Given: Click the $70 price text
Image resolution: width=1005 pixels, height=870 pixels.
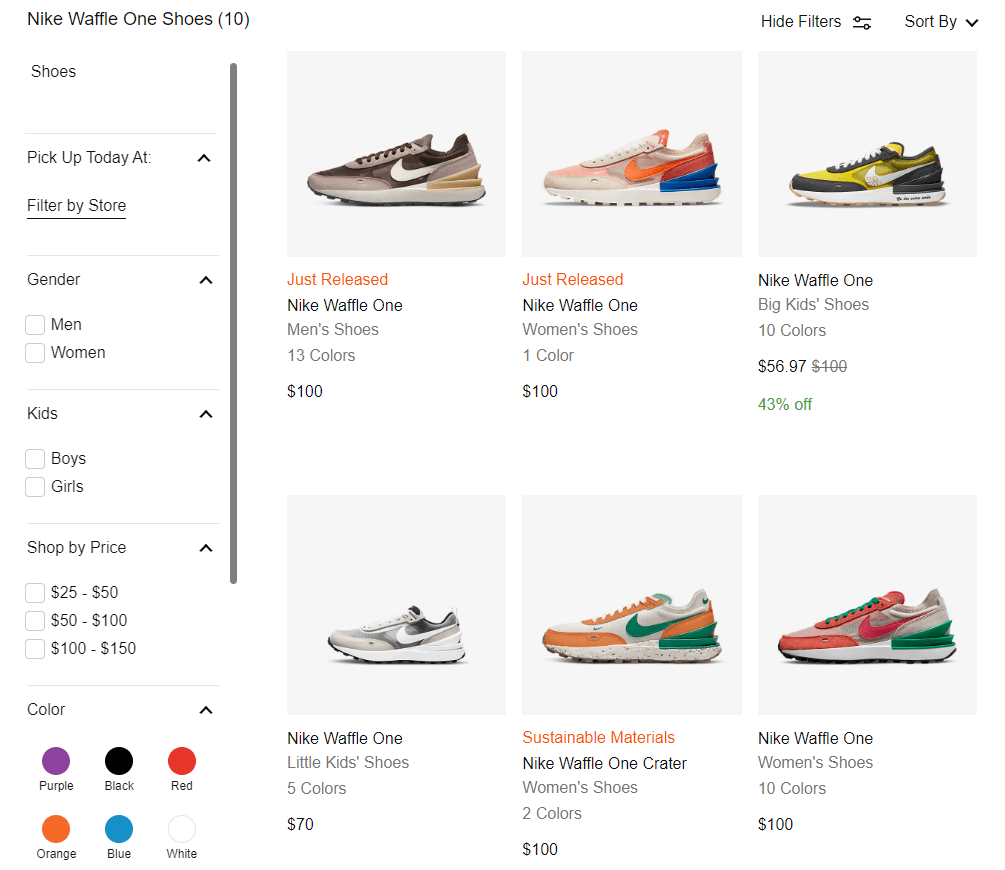Looking at the screenshot, I should (x=300, y=824).
